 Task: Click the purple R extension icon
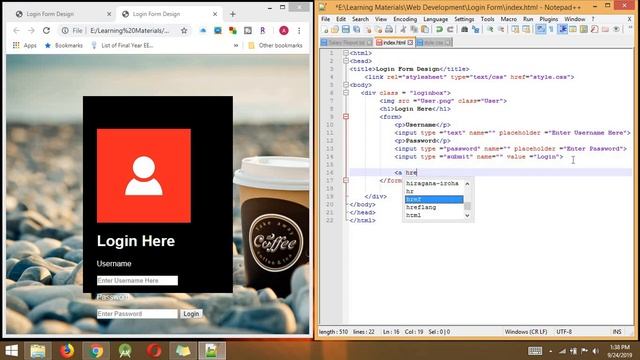tap(263, 31)
